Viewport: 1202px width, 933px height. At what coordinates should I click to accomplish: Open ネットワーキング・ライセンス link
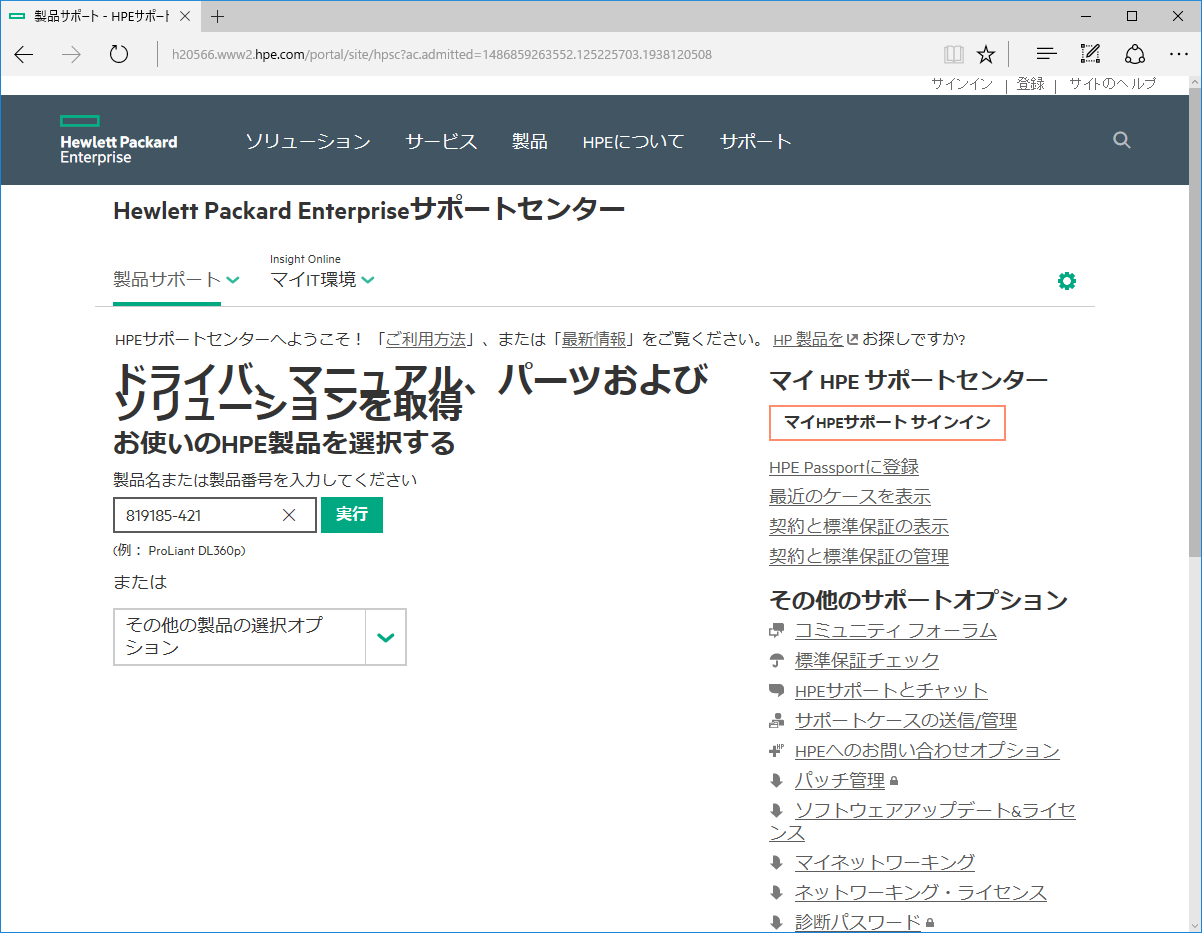921,893
